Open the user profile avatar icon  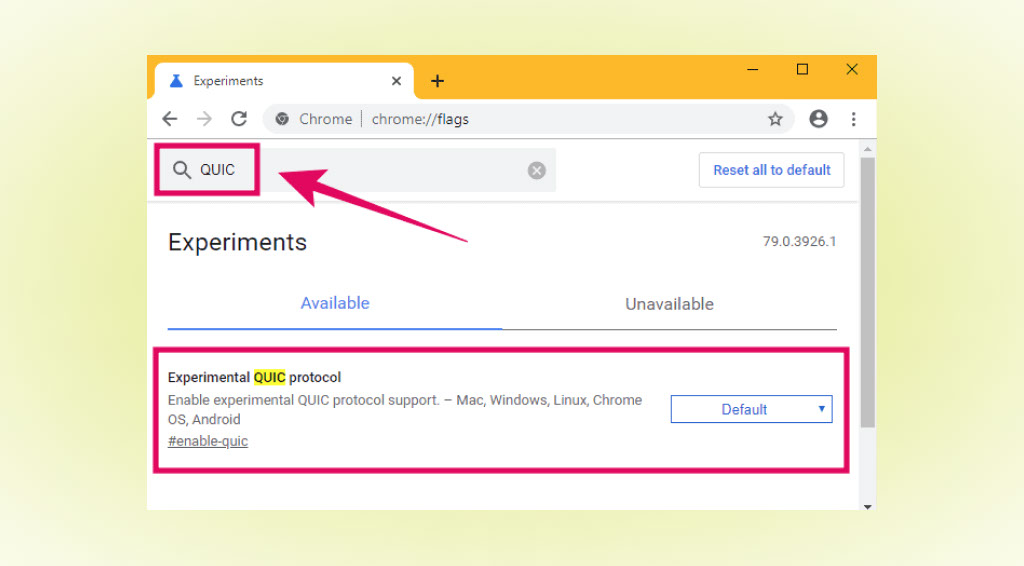(818, 119)
